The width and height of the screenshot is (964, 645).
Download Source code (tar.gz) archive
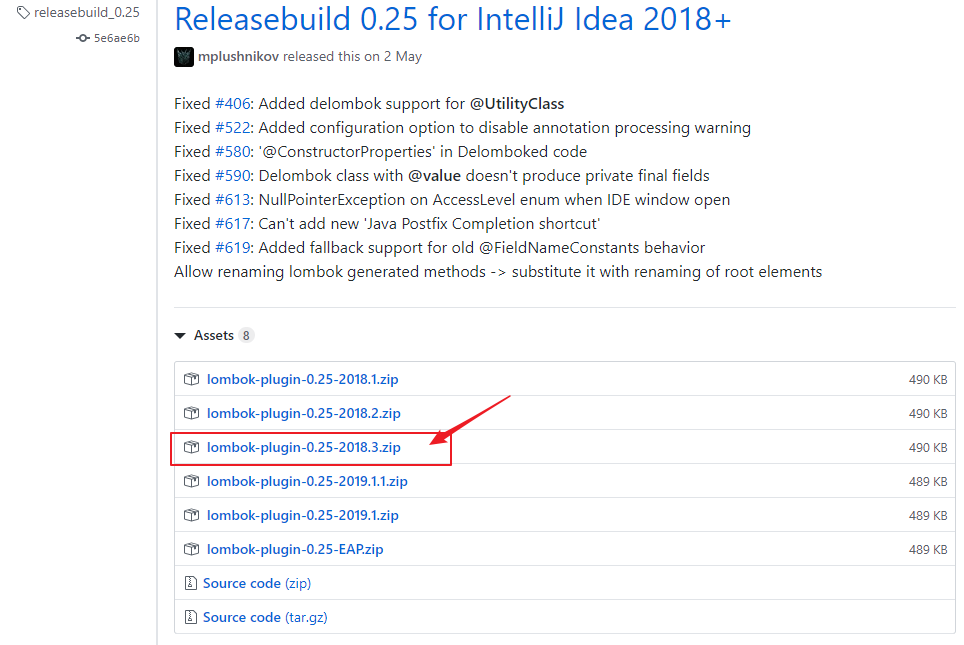point(265,617)
